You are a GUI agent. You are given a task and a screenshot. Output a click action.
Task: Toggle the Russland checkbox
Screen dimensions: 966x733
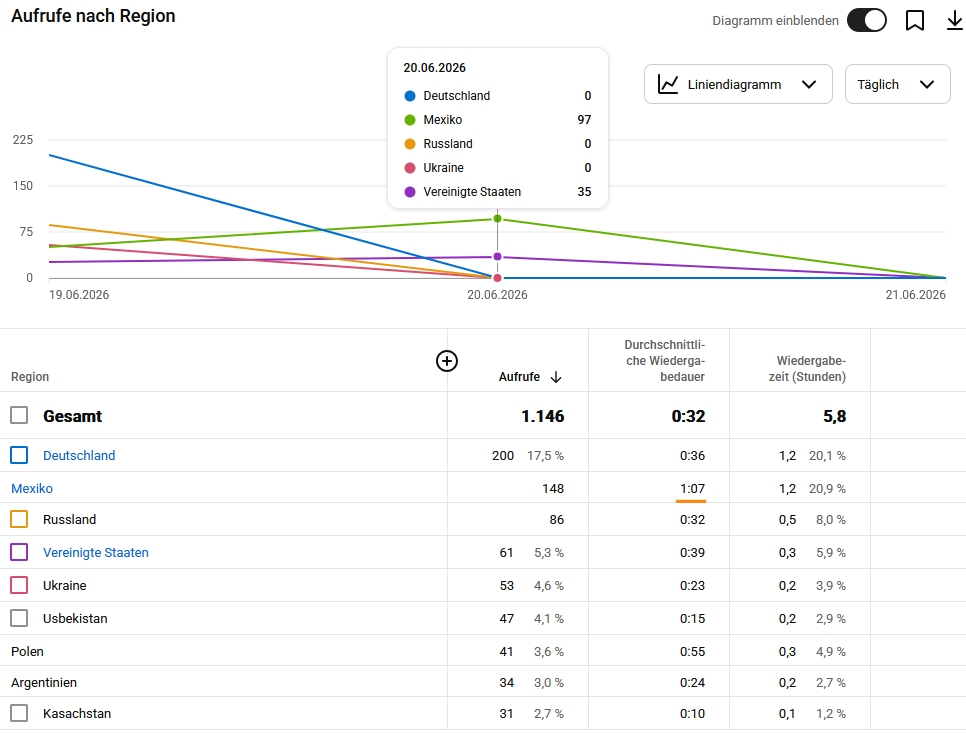tap(19, 519)
